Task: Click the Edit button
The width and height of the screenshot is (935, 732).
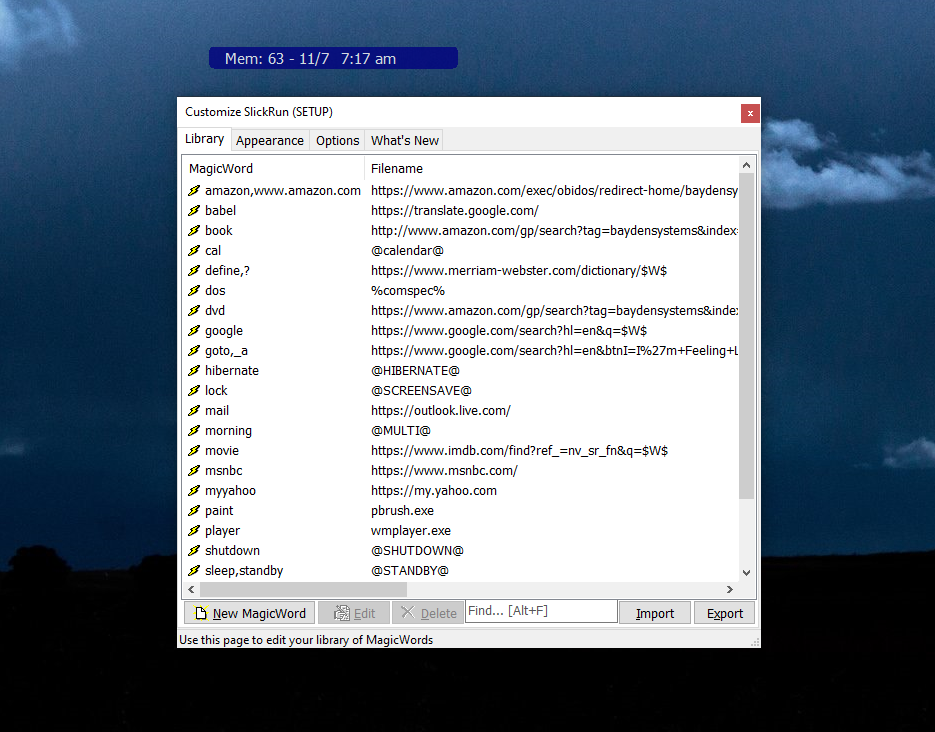Action: tap(354, 613)
